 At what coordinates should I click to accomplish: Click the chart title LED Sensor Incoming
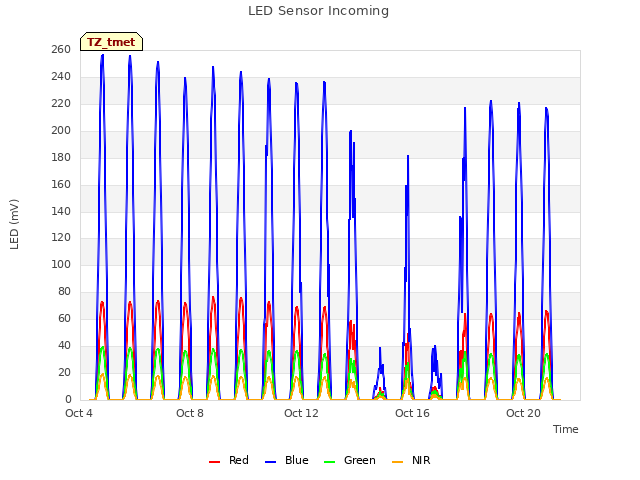[x=318, y=11]
